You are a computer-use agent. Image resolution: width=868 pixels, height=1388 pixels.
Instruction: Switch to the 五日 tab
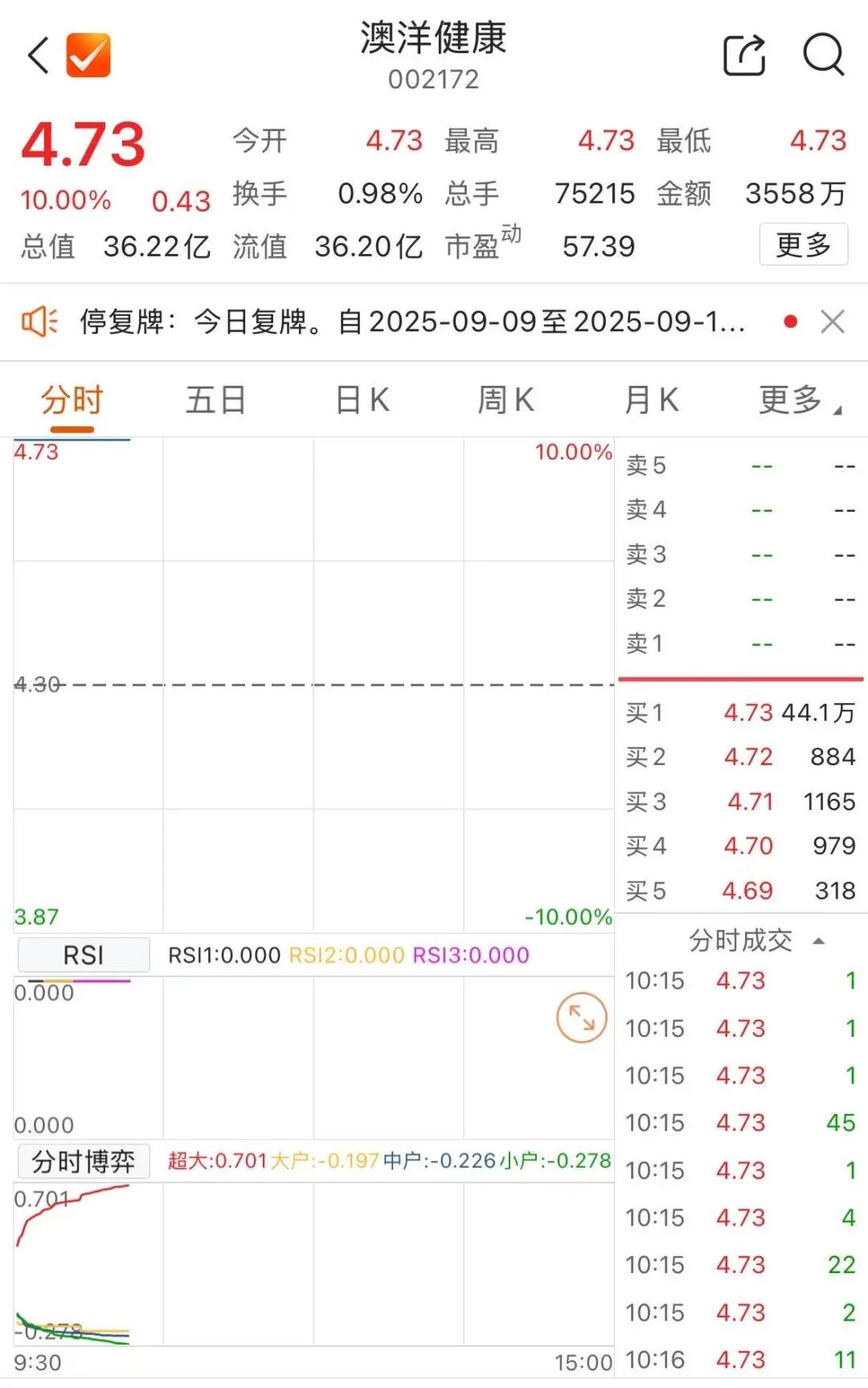coord(215,399)
